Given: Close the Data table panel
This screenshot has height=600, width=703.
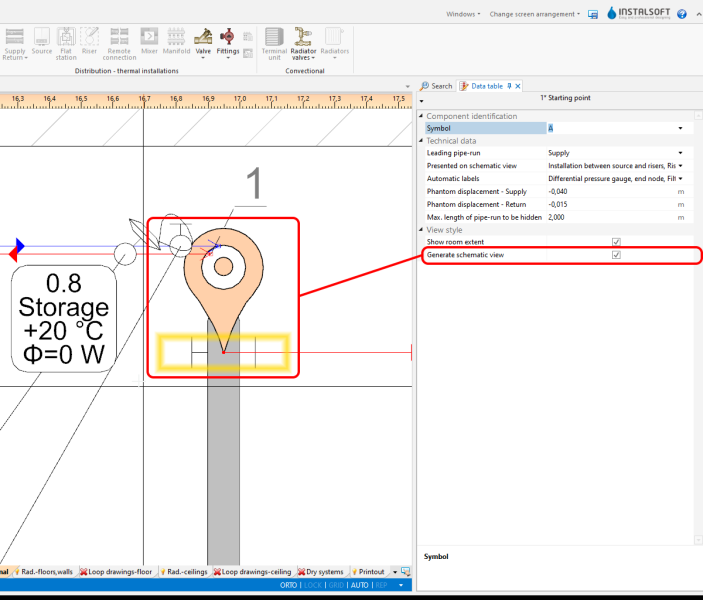Looking at the screenshot, I should (x=518, y=86).
